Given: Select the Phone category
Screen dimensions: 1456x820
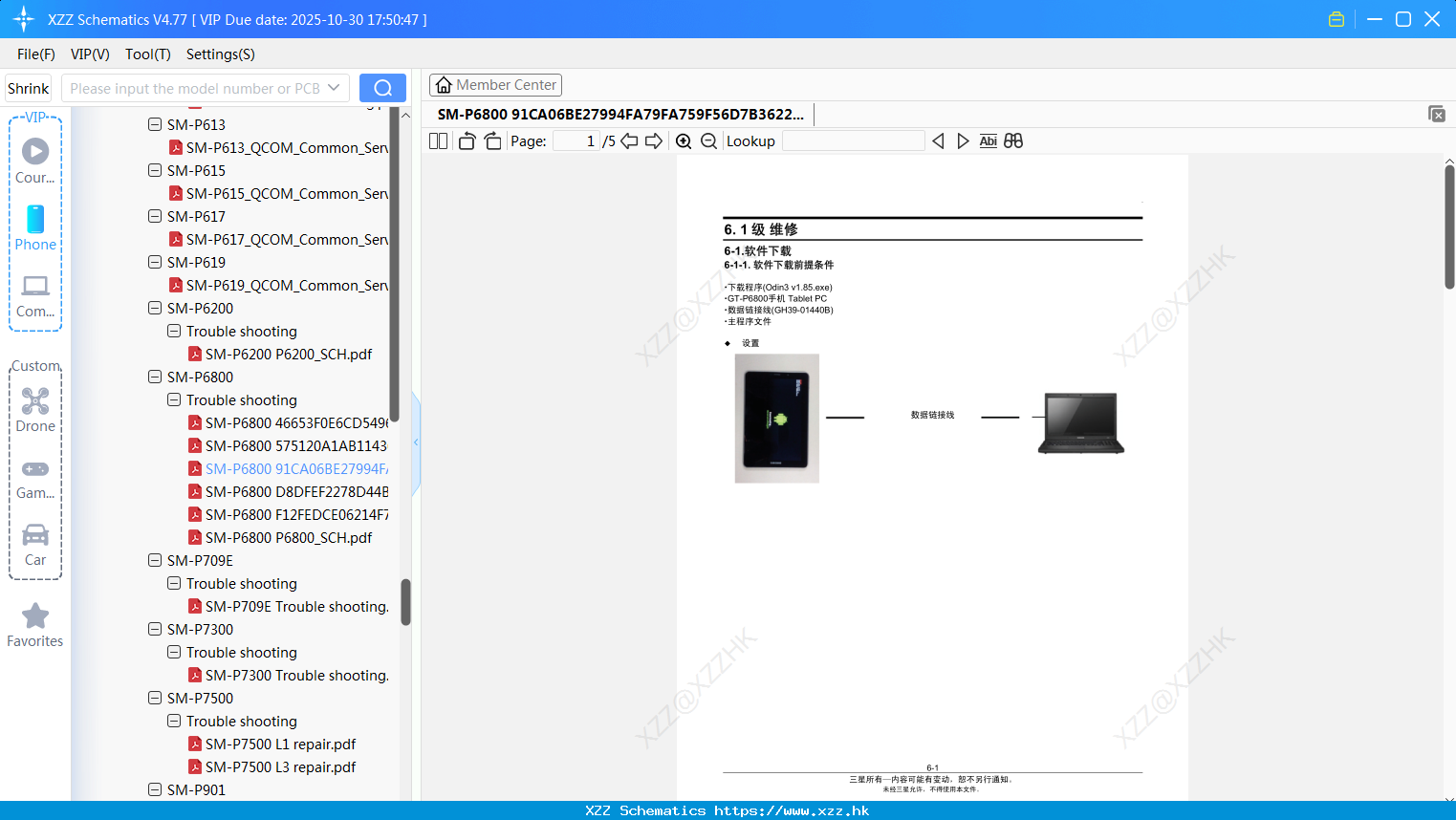Looking at the screenshot, I should 35,227.
